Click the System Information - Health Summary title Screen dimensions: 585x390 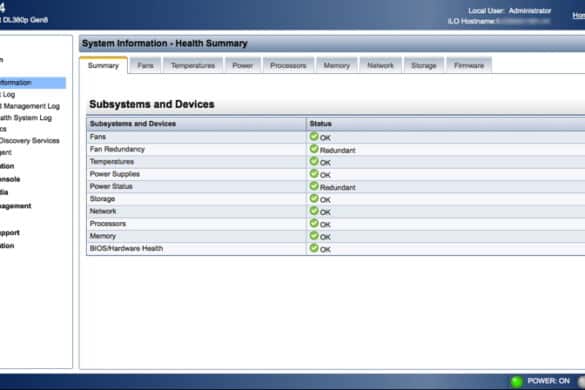click(165, 43)
